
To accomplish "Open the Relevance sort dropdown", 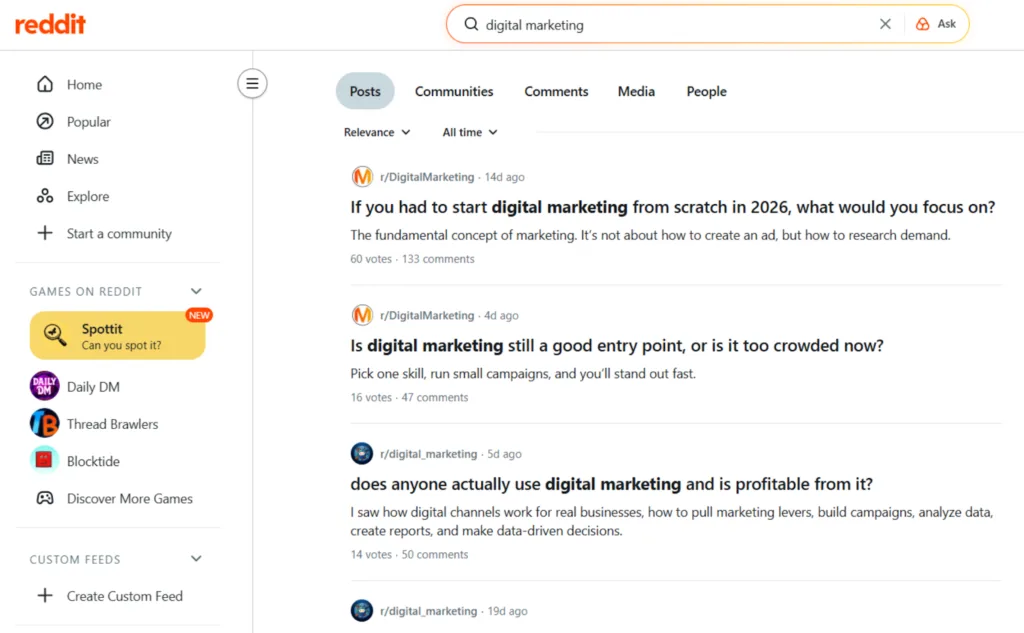I will tap(377, 132).
